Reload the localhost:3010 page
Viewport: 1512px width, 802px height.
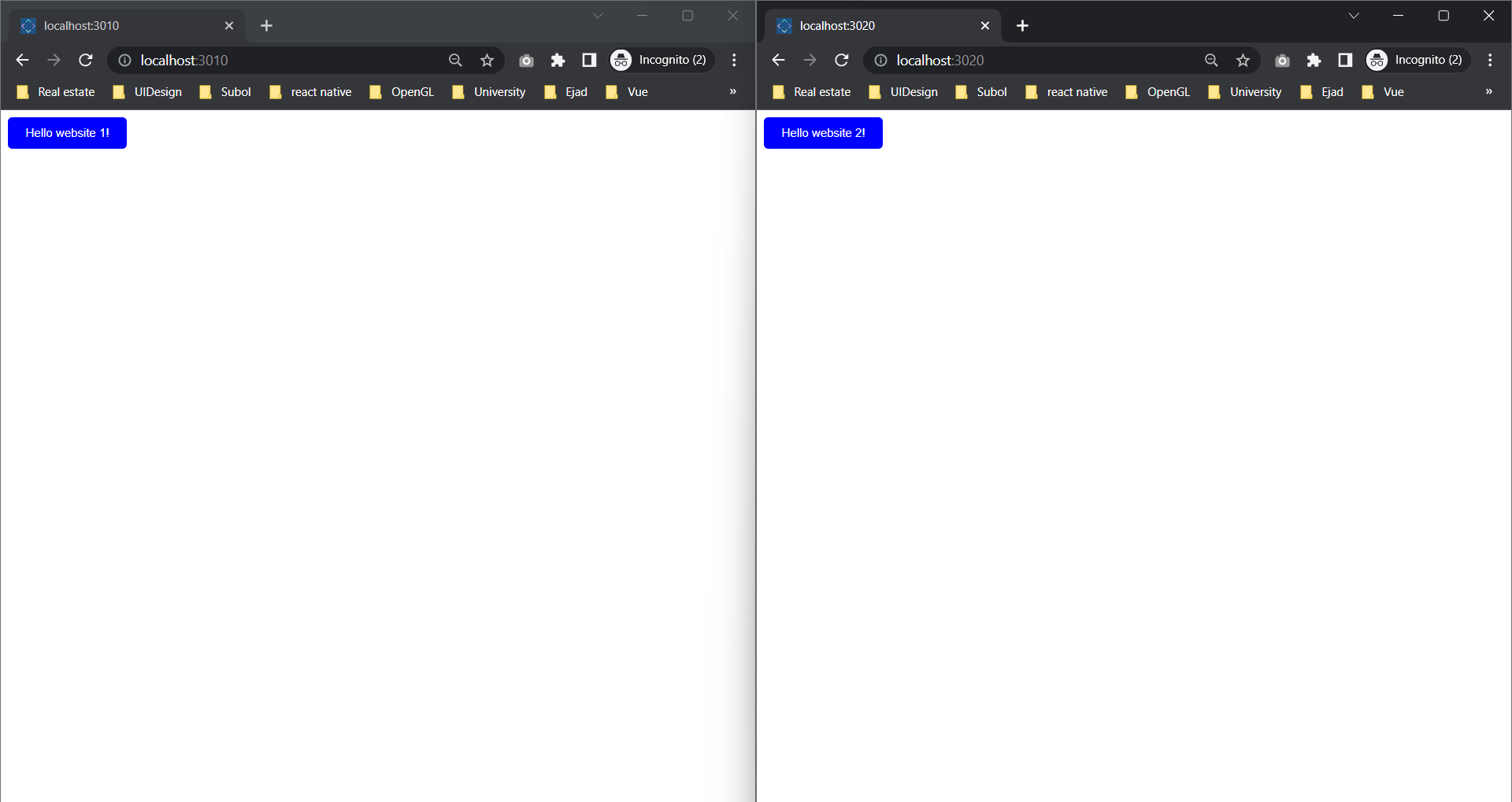pyautogui.click(x=86, y=60)
